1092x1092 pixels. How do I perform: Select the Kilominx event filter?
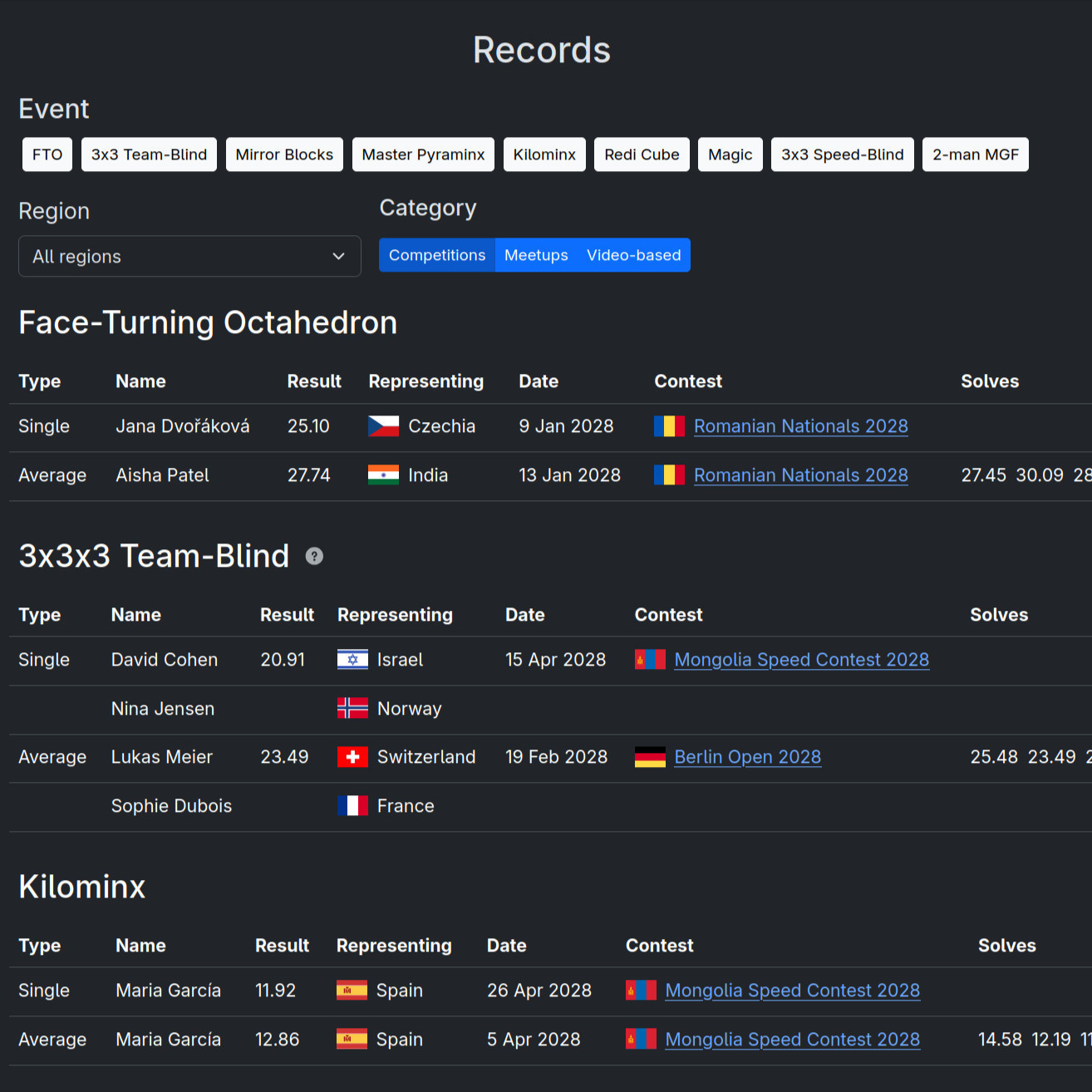coord(544,154)
